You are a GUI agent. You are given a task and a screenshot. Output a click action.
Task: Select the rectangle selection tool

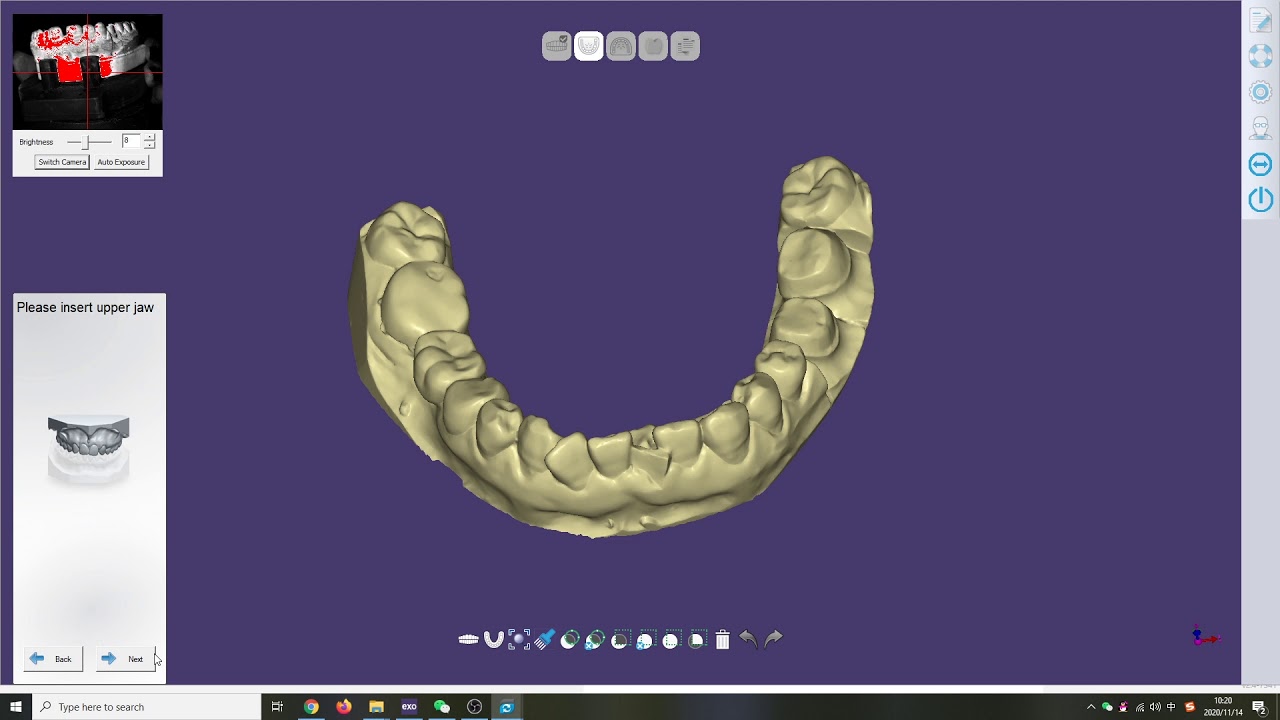coord(620,640)
